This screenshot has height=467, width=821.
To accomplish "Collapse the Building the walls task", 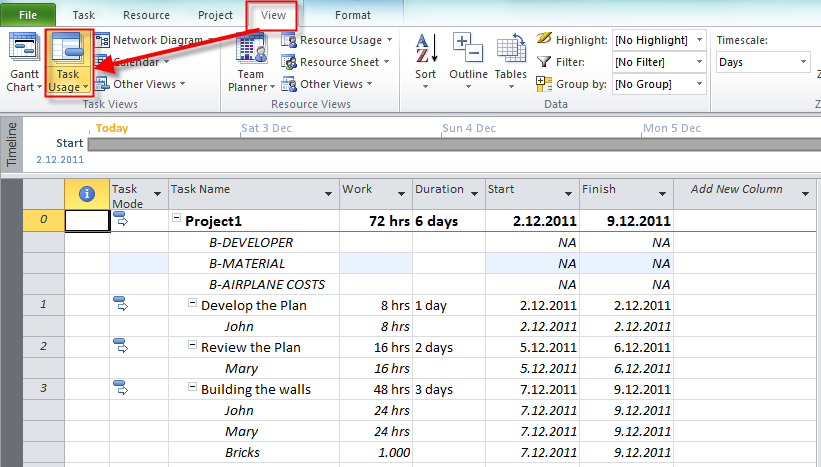I will point(192,389).
